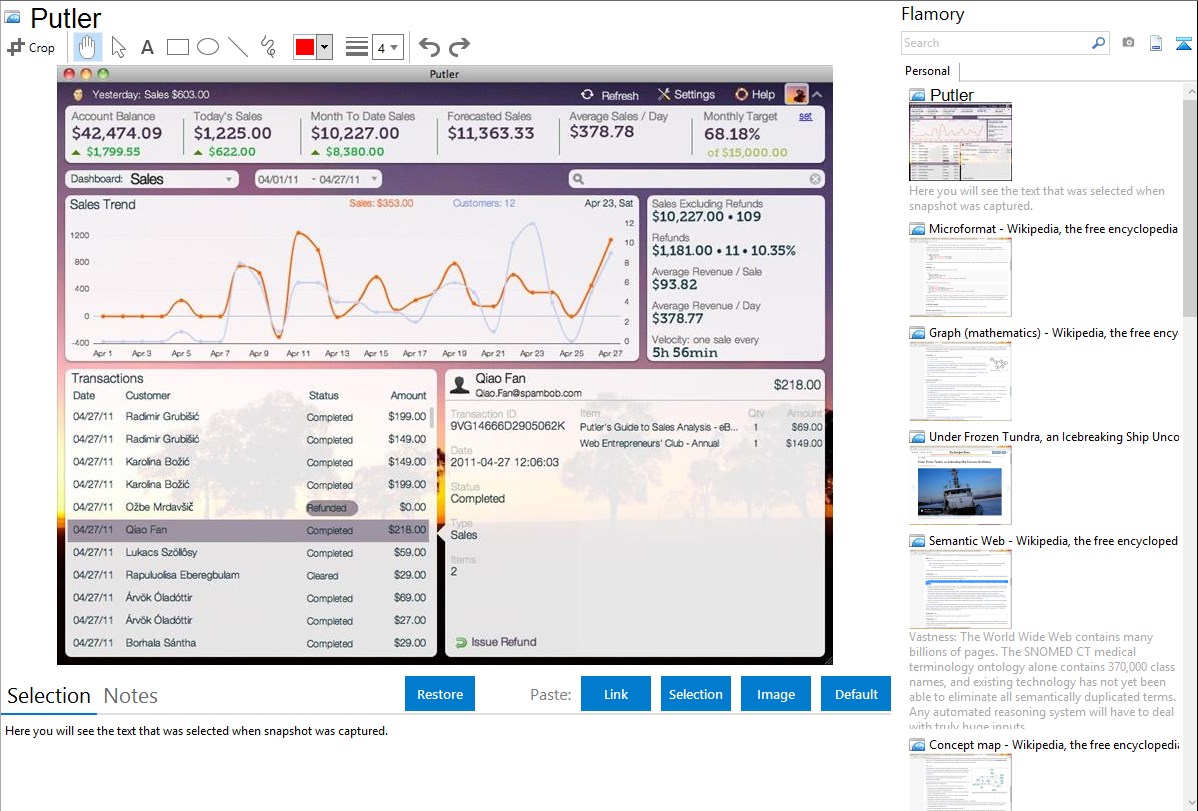Pick the freehand scribble tool
Screen dimensions: 1198x811
click(268, 47)
